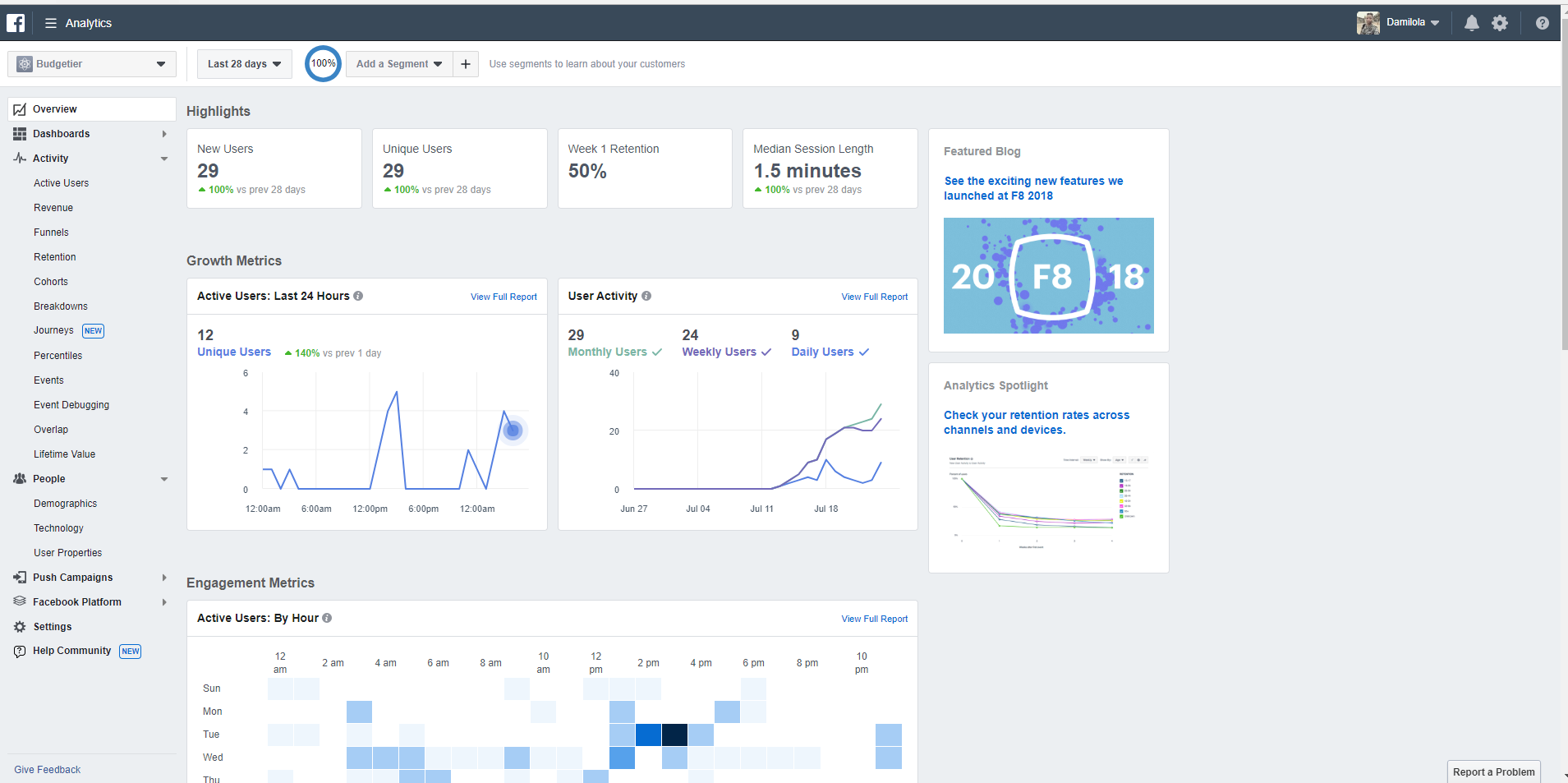Viewport: 1568px width, 783px height.
Task: Collapse the People section arrow
Action: [x=164, y=479]
